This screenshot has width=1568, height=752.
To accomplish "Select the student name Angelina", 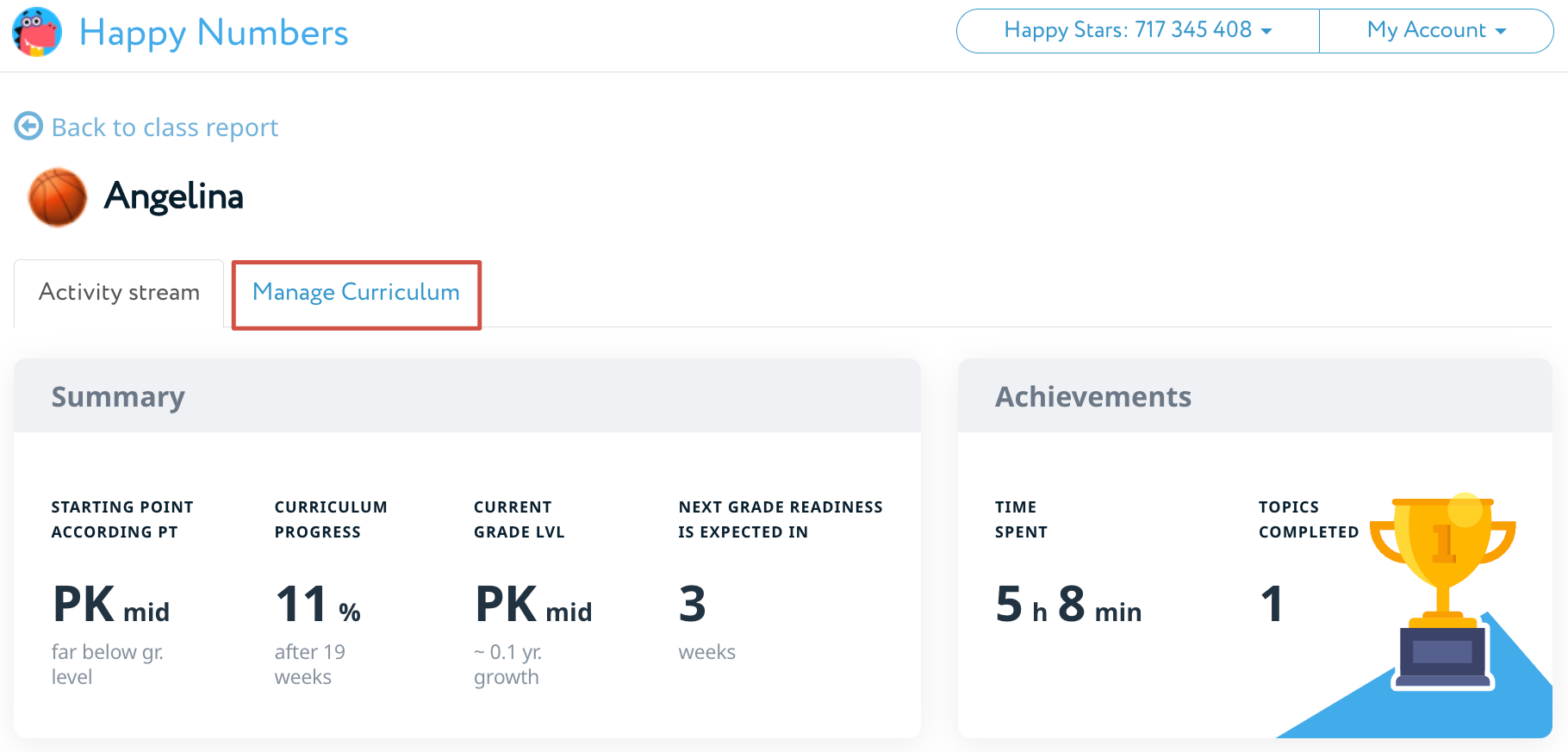I will pos(173,196).
